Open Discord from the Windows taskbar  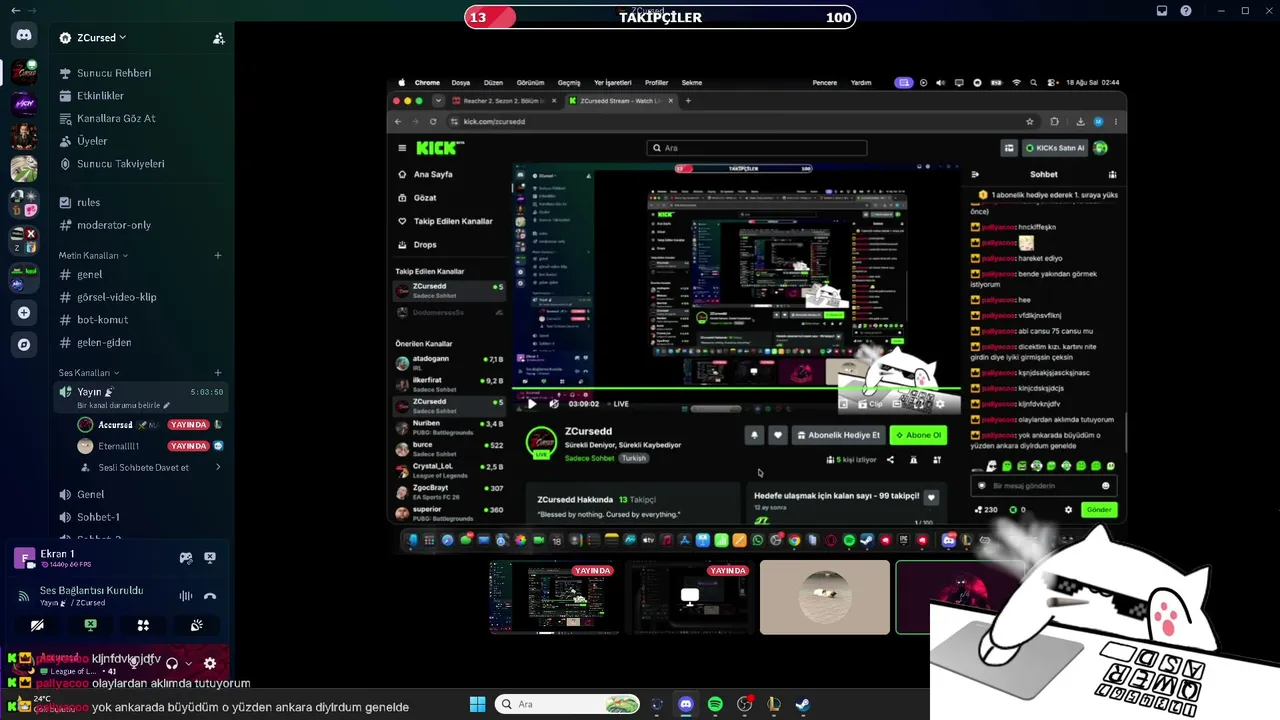pyautogui.click(x=686, y=704)
